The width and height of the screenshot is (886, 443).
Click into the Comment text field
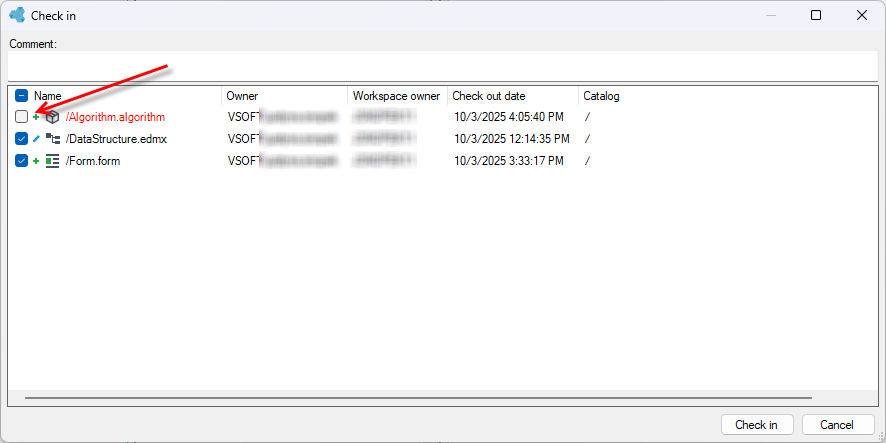[443, 66]
